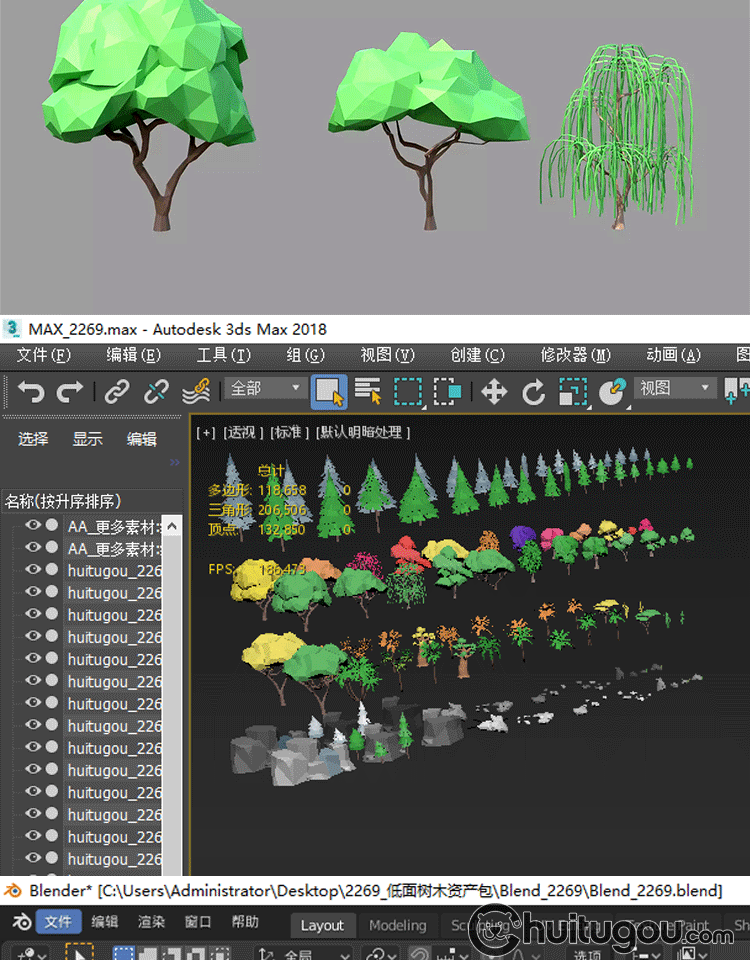The height and width of the screenshot is (960, 750).
Task: Open the 全部 selection filter dropdown
Action: pyautogui.click(x=266, y=388)
